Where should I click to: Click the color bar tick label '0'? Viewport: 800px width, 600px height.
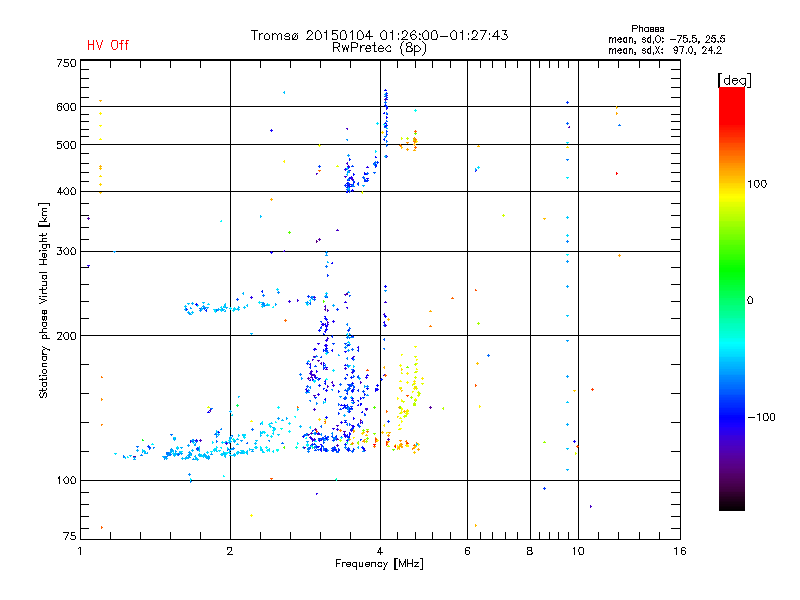[749, 301]
